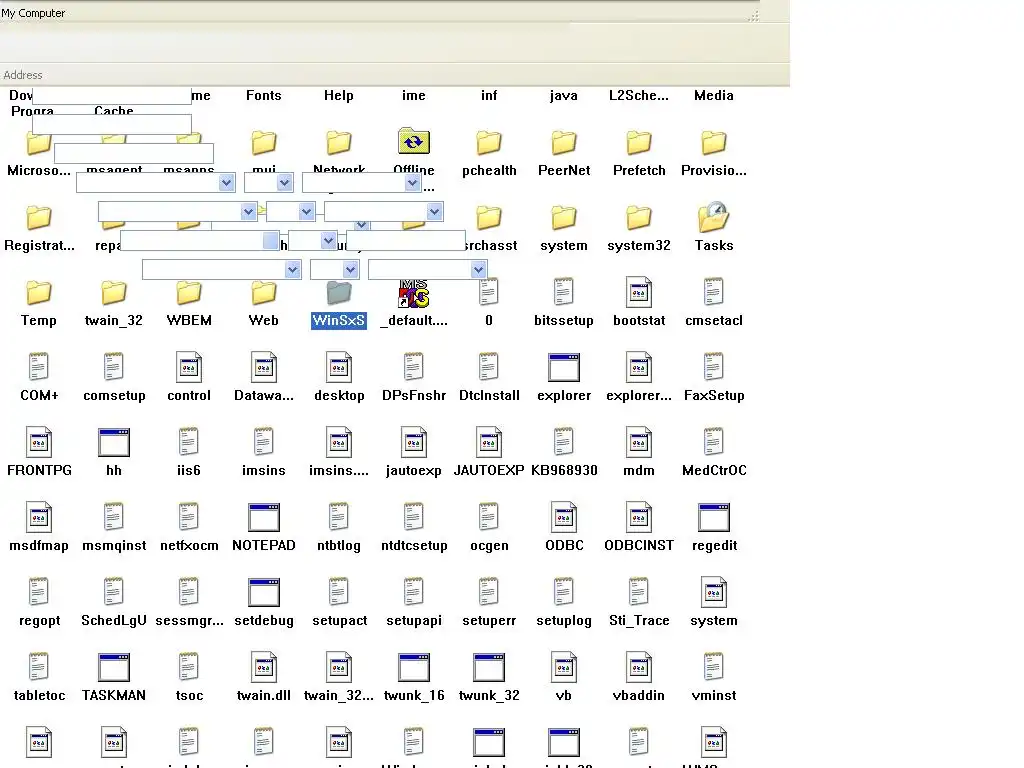Image resolution: width=1024 pixels, height=768 pixels.
Task: Select the SchedLgU text file icon
Action: (x=114, y=592)
